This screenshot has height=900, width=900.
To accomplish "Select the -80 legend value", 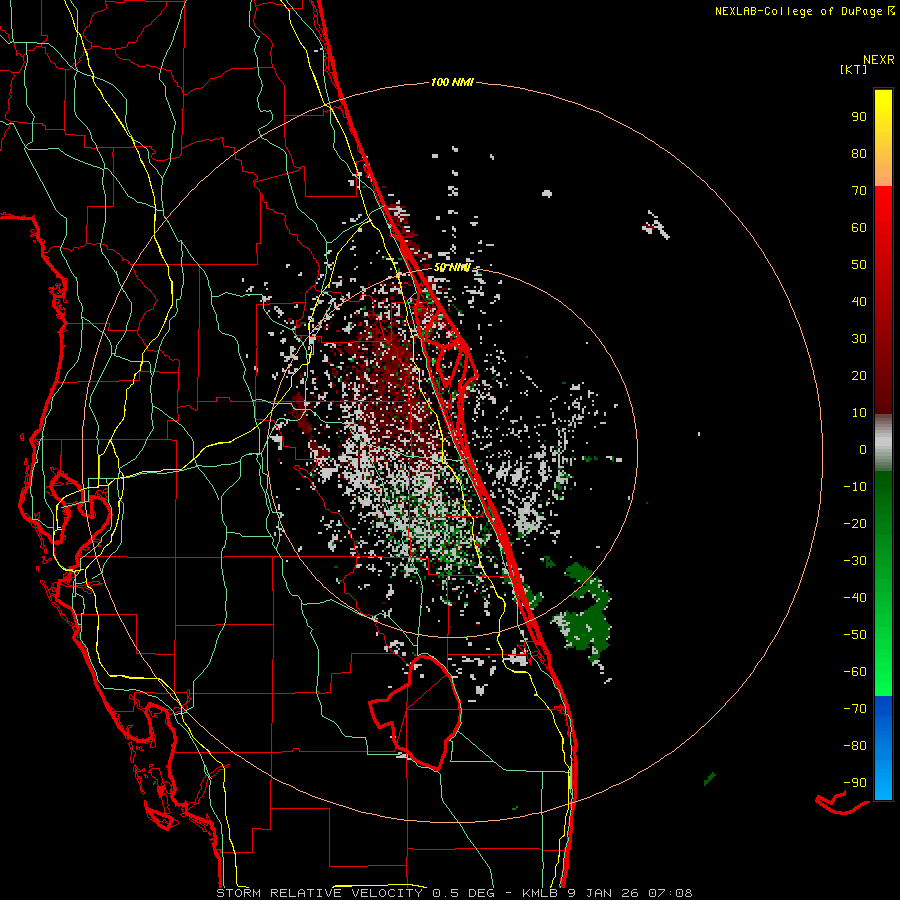I will click(855, 746).
